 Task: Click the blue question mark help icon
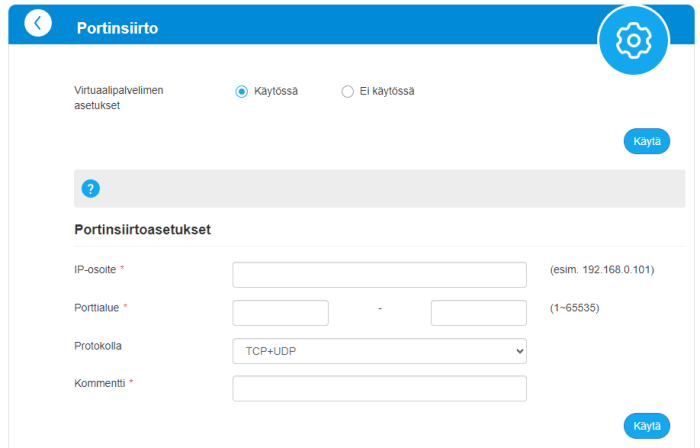91,189
